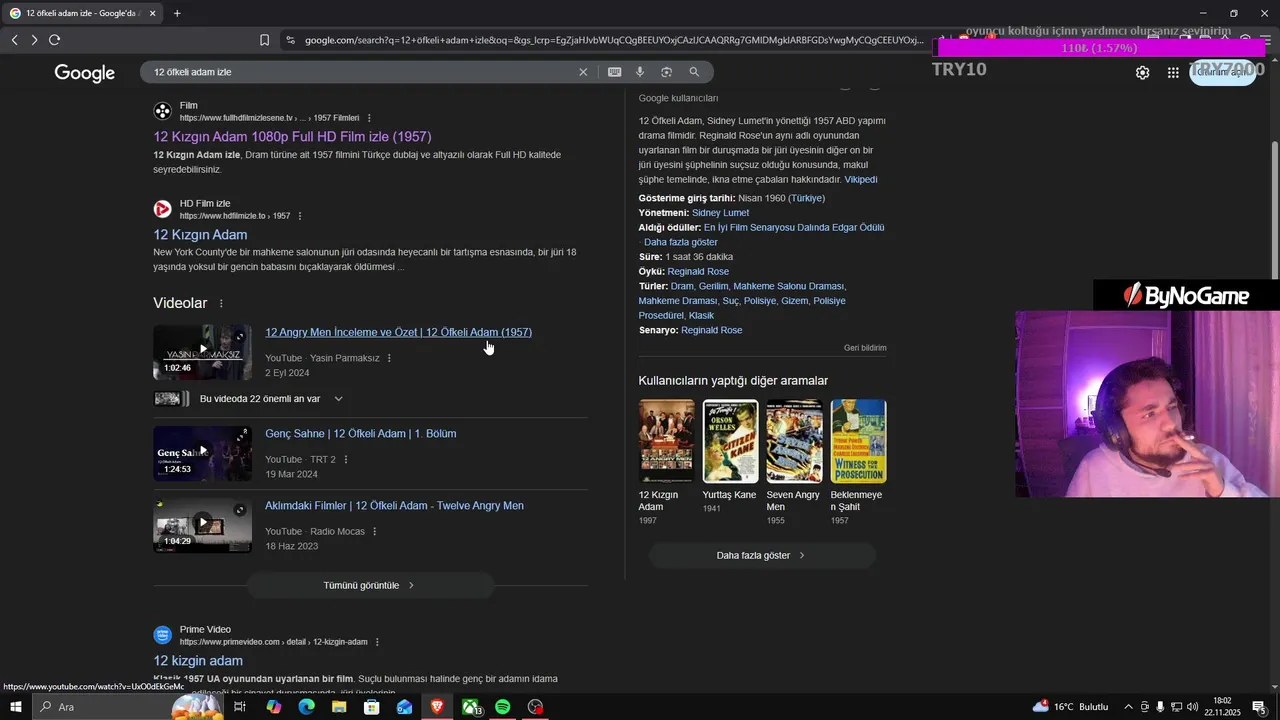Go back with the browser back arrow
Screen dimensions: 1280x720
pos(14,40)
